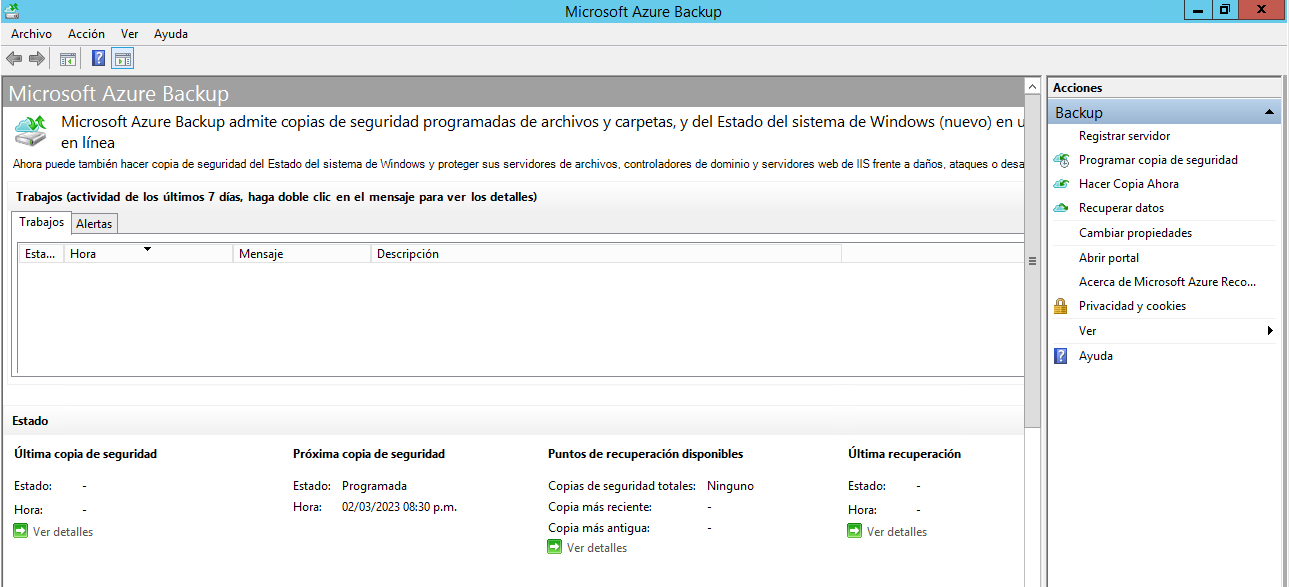The width and height of the screenshot is (1289, 587).
Task: Click the Hacer Copia Ahora cloud icon
Action: [x=1061, y=183]
